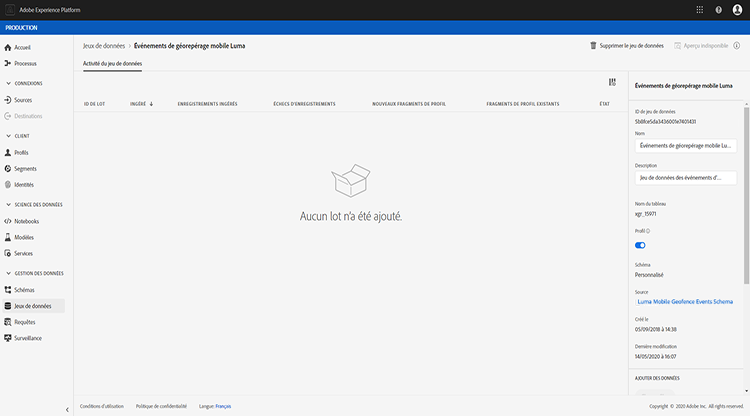750x416 pixels.
Task: Open the apps grid switcher icon
Action: [700, 10]
